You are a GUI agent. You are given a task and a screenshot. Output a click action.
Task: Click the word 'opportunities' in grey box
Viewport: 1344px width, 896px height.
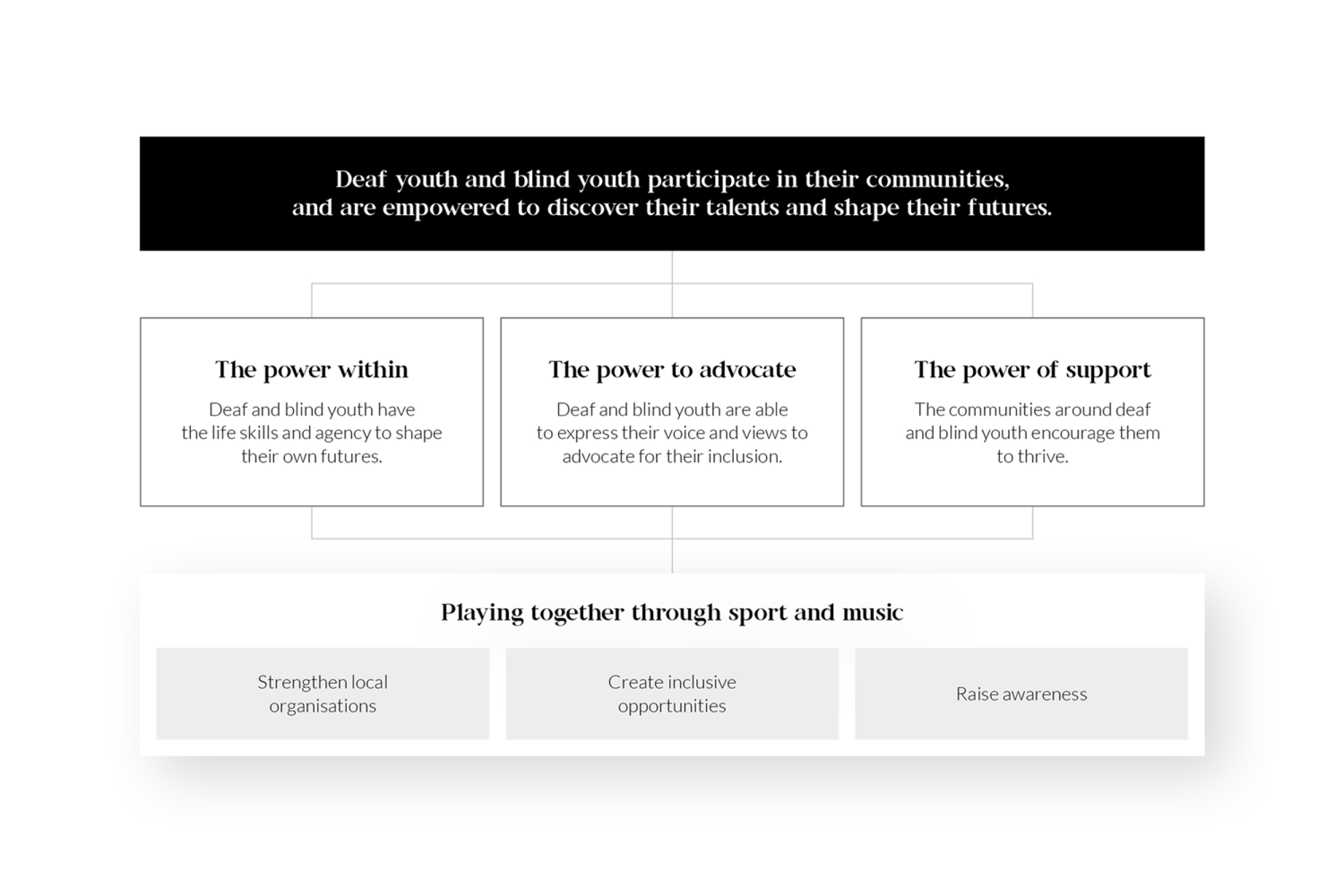(x=672, y=706)
